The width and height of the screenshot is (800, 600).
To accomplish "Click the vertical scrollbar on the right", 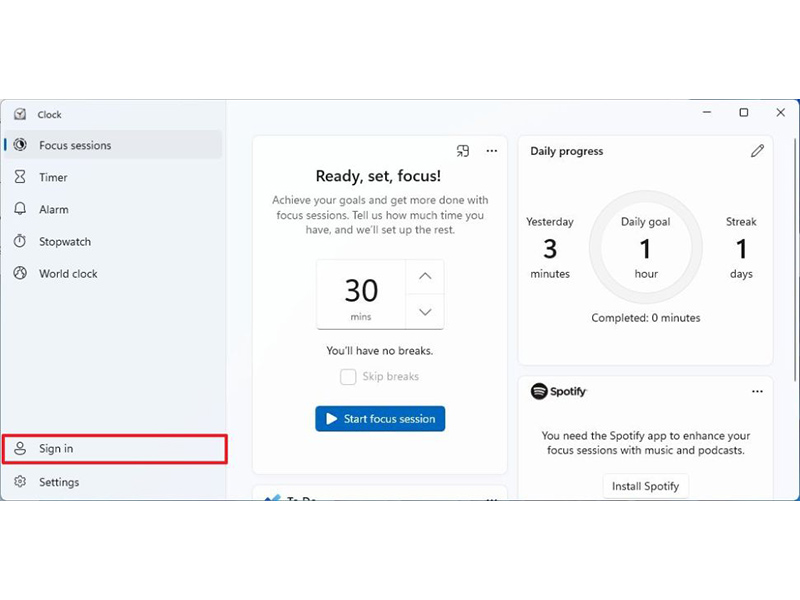I will tap(795, 260).
